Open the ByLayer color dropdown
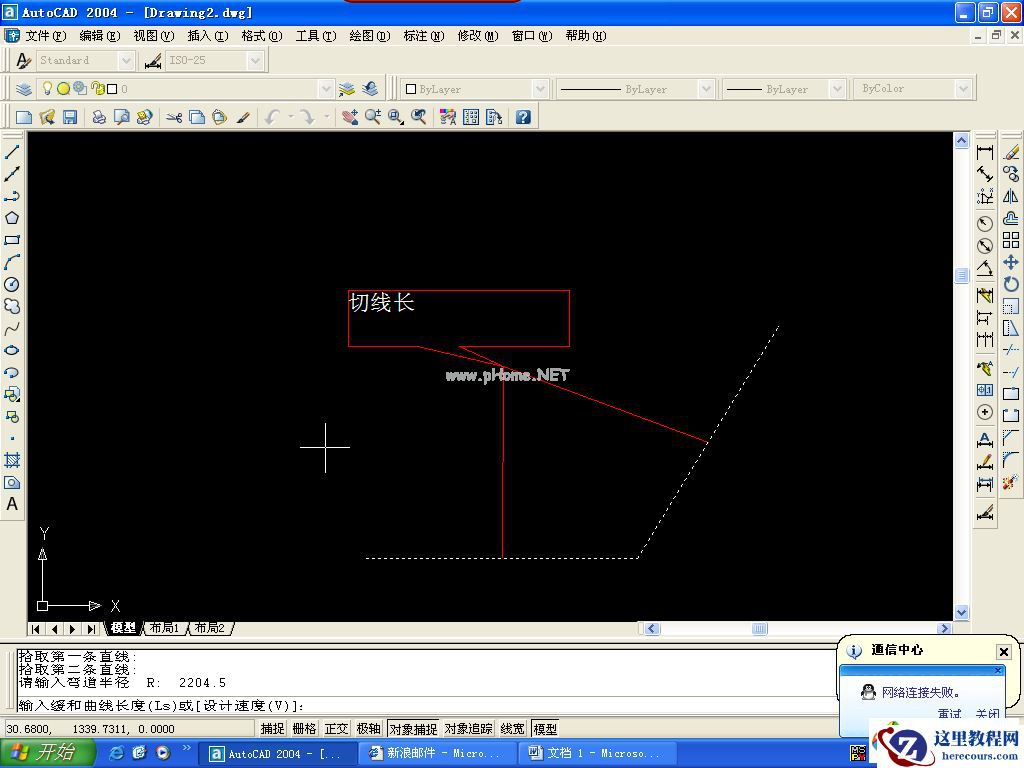This screenshot has width=1024, height=768. click(x=540, y=89)
